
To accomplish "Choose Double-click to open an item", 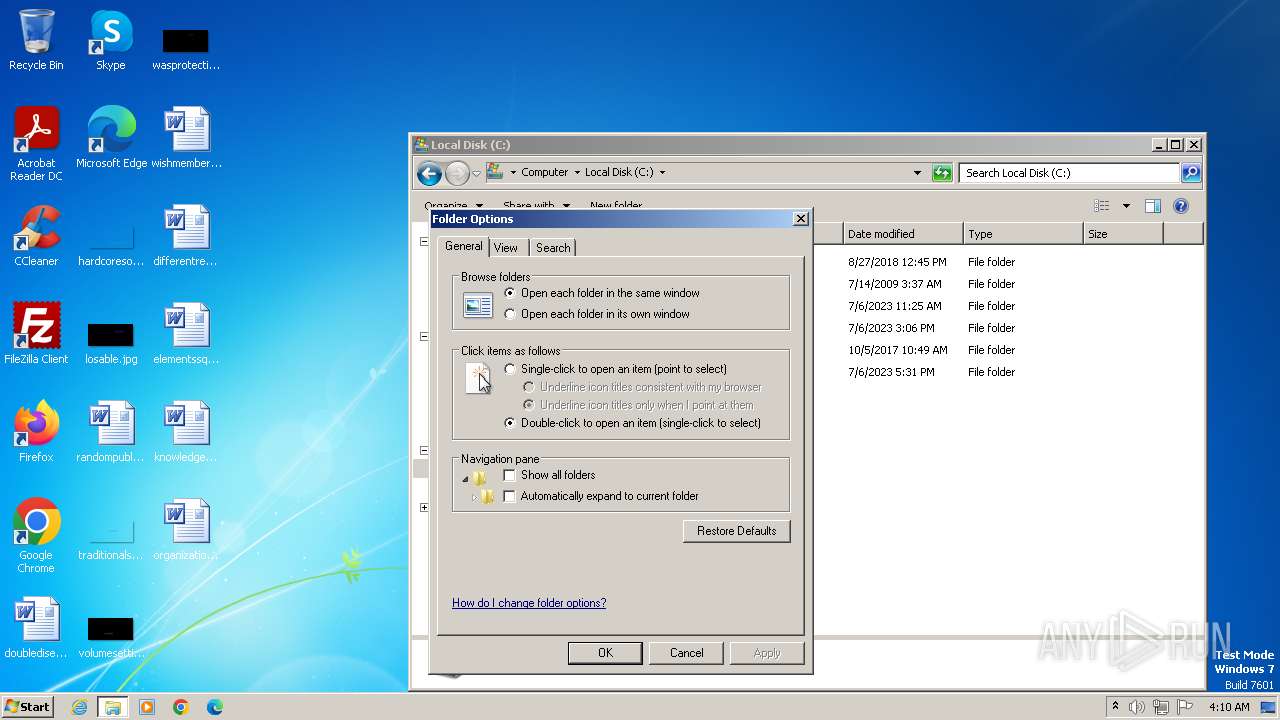I will (x=511, y=423).
